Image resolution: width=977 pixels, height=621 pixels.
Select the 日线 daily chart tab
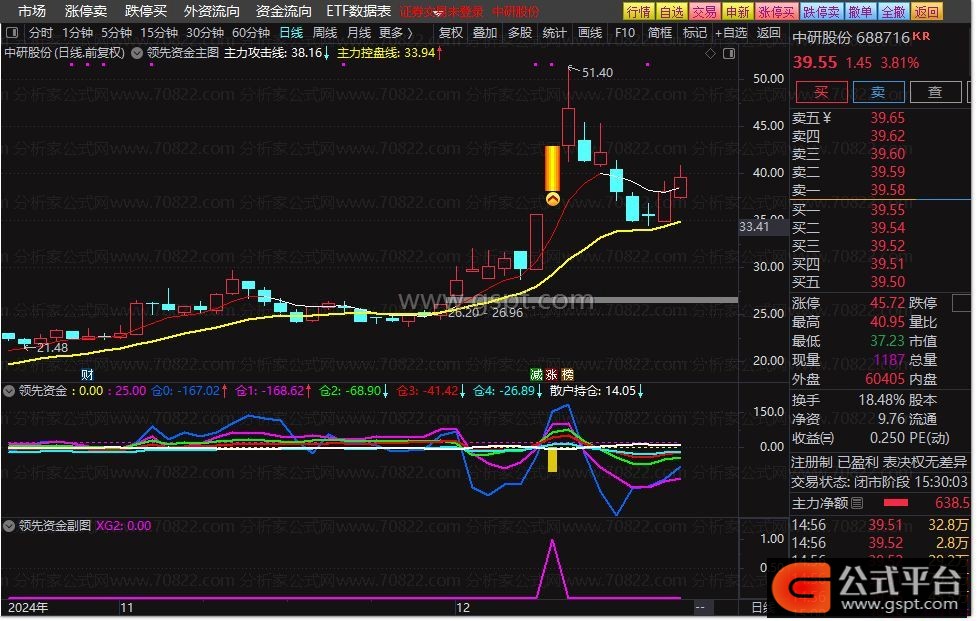(291, 32)
